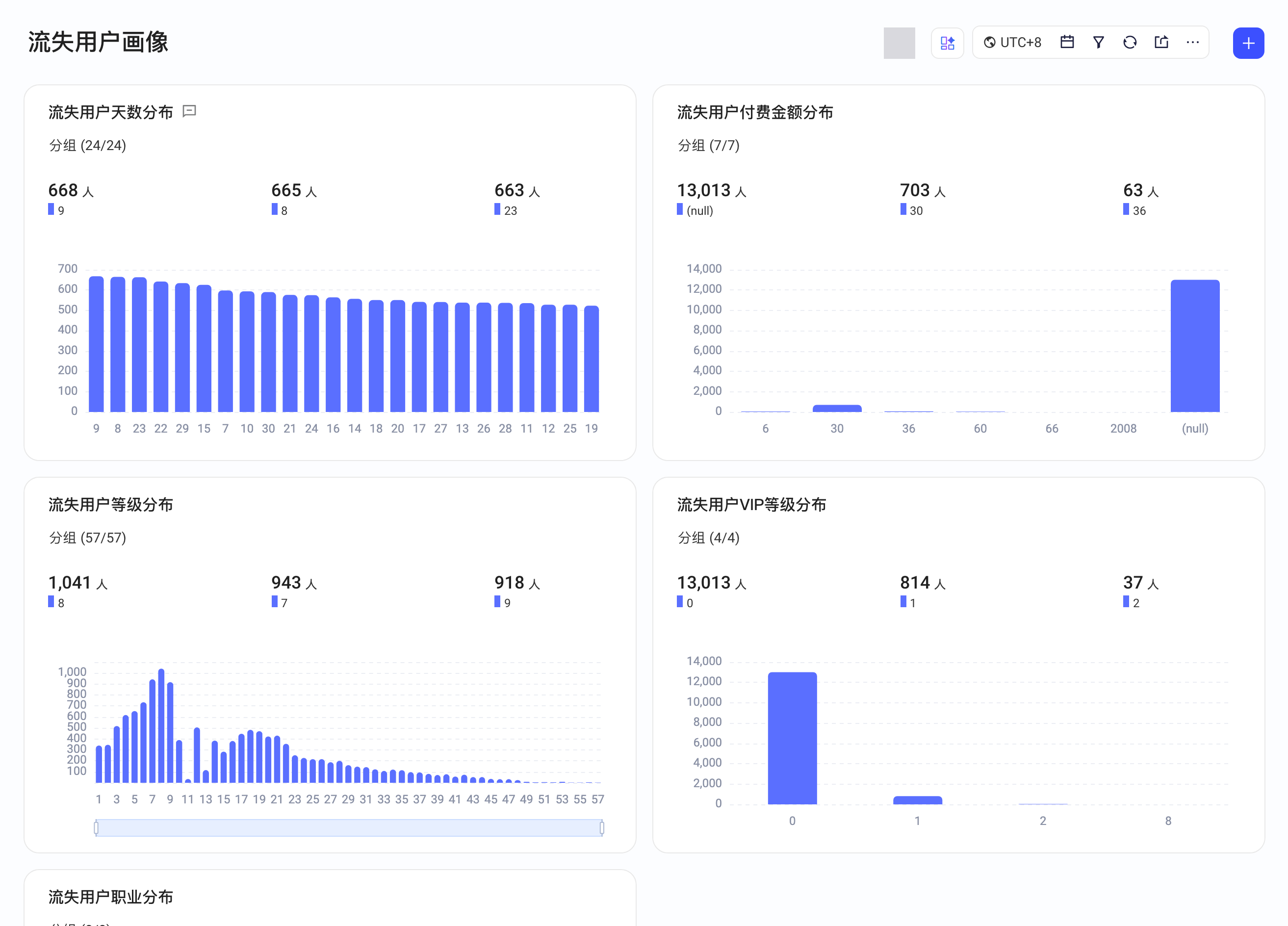Click the legend swatch for 668 人 group 9
1288x926 pixels.
(51, 209)
